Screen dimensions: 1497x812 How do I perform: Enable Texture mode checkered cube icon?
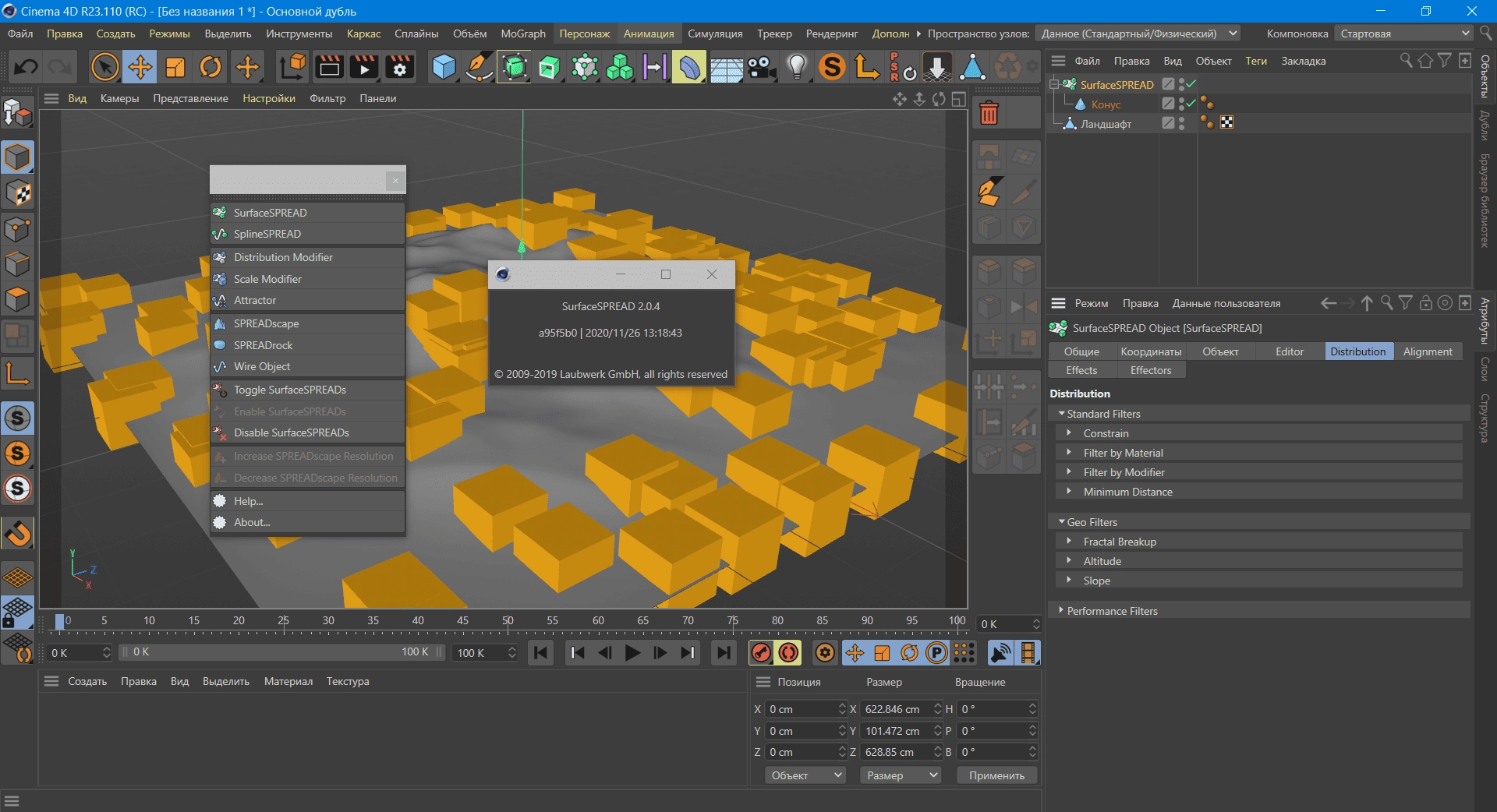pos(17,193)
